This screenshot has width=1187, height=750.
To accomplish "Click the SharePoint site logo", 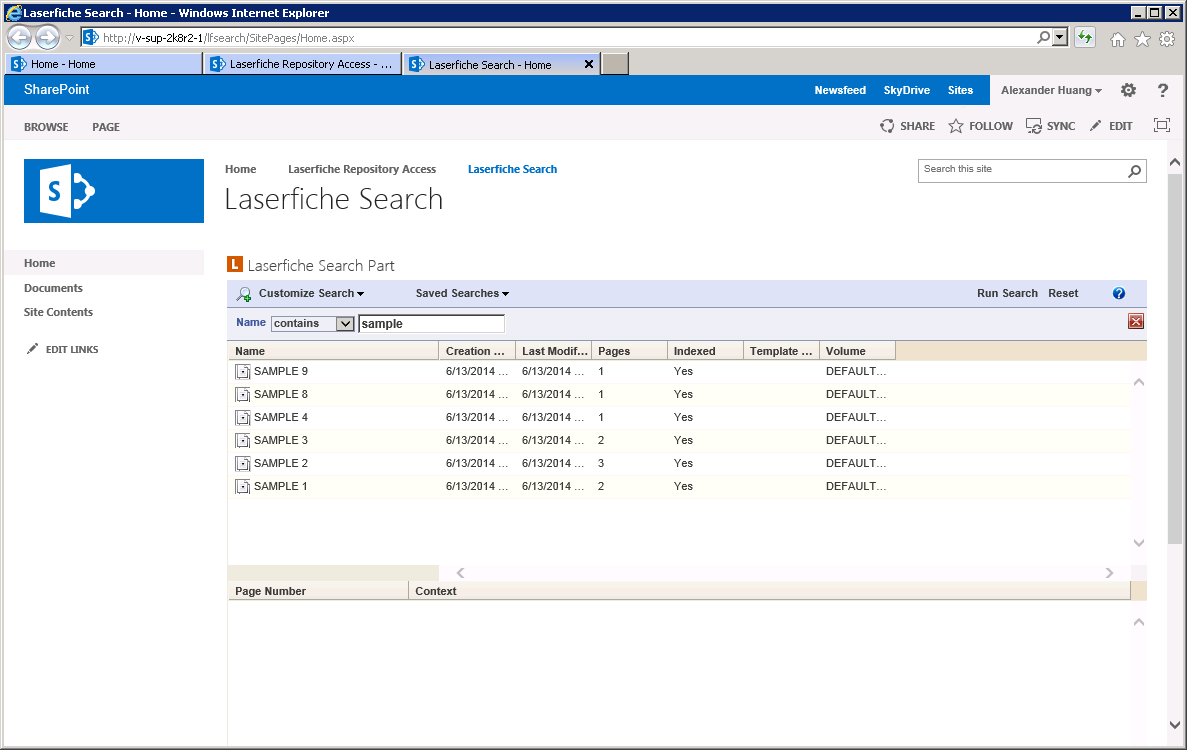I will 114,191.
